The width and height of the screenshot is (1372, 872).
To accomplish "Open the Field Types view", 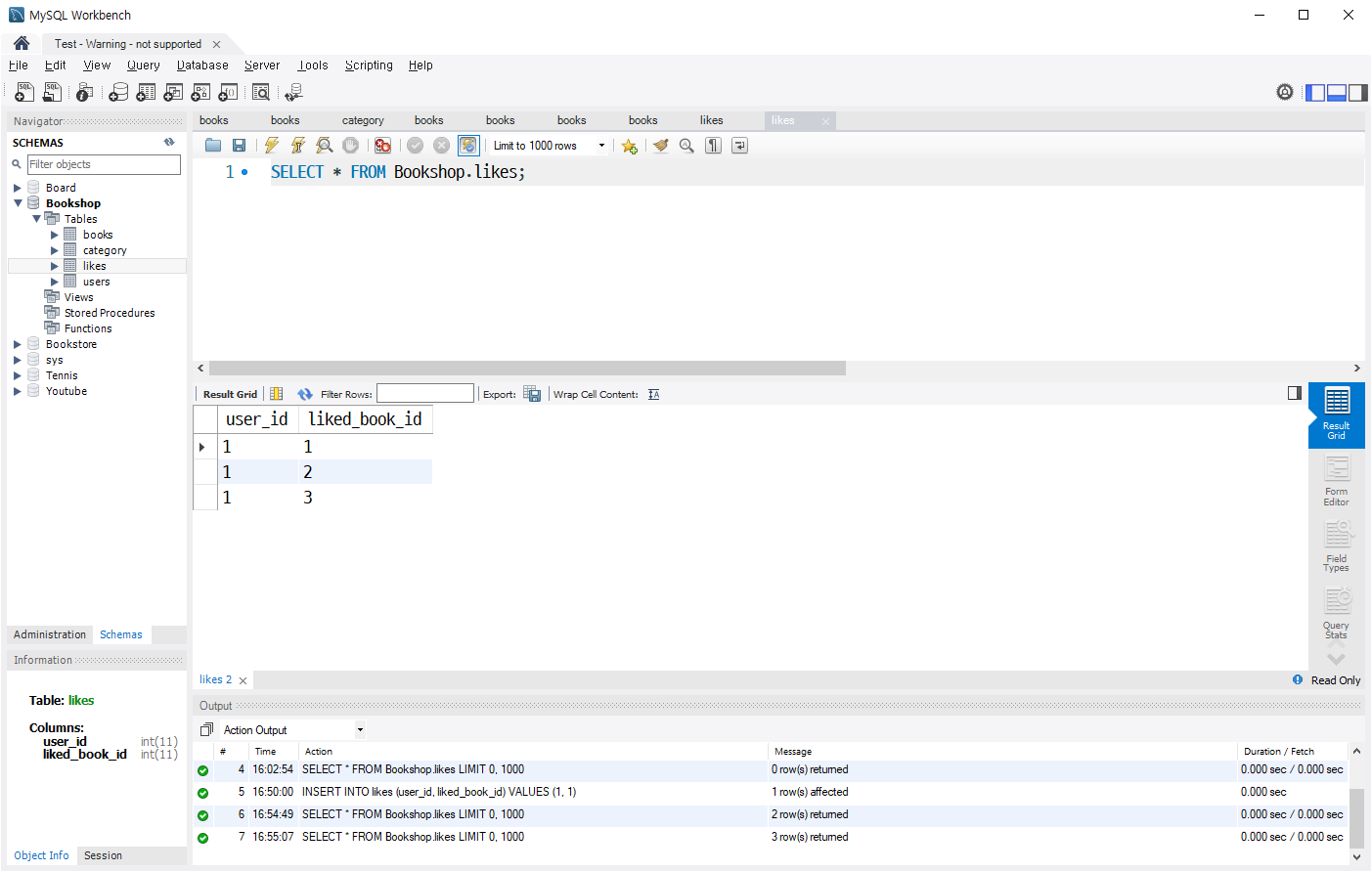I will (x=1336, y=547).
